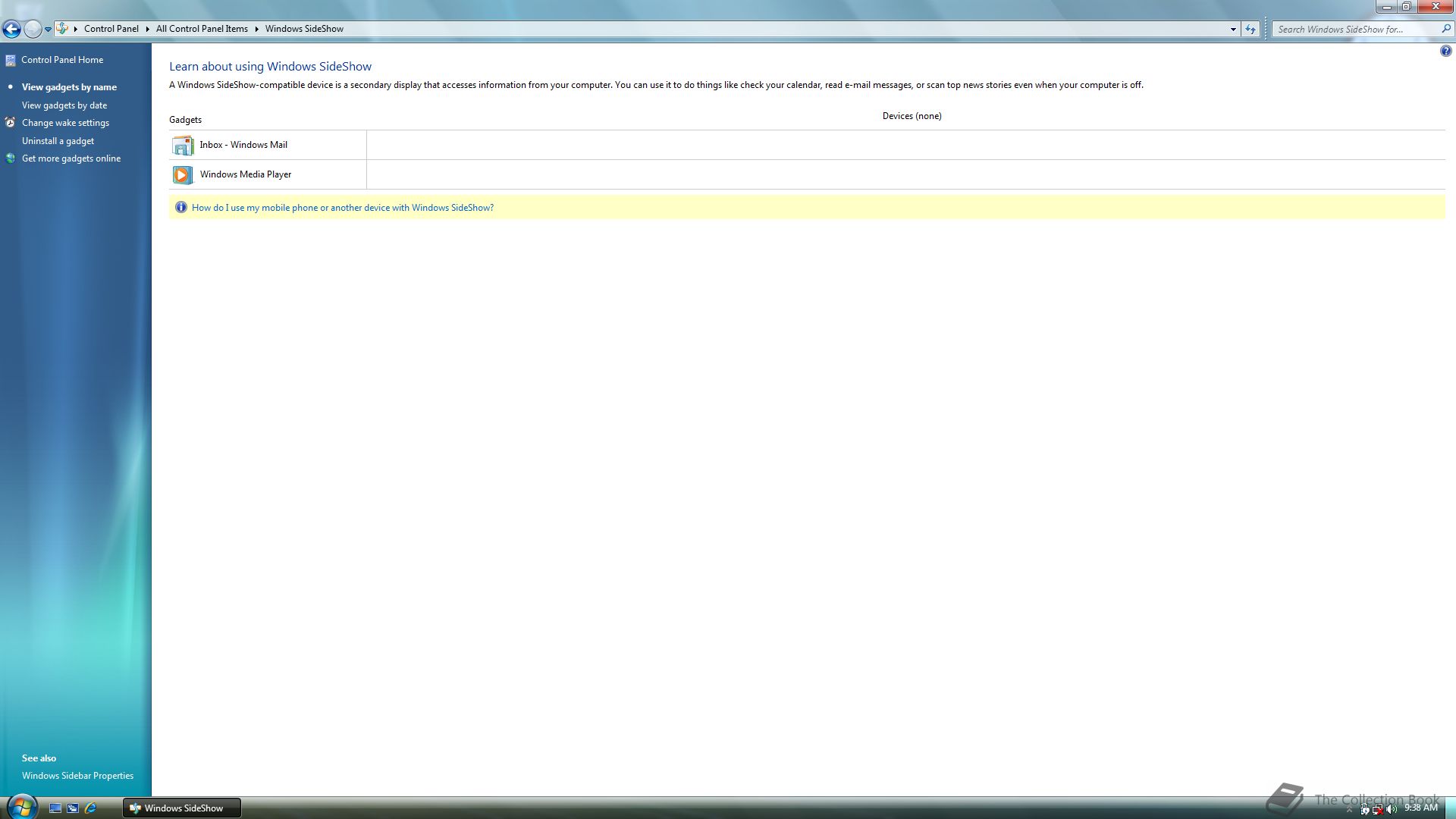Open the volume speaker tray icon
This screenshot has width=1456, height=819.
[x=1391, y=809]
